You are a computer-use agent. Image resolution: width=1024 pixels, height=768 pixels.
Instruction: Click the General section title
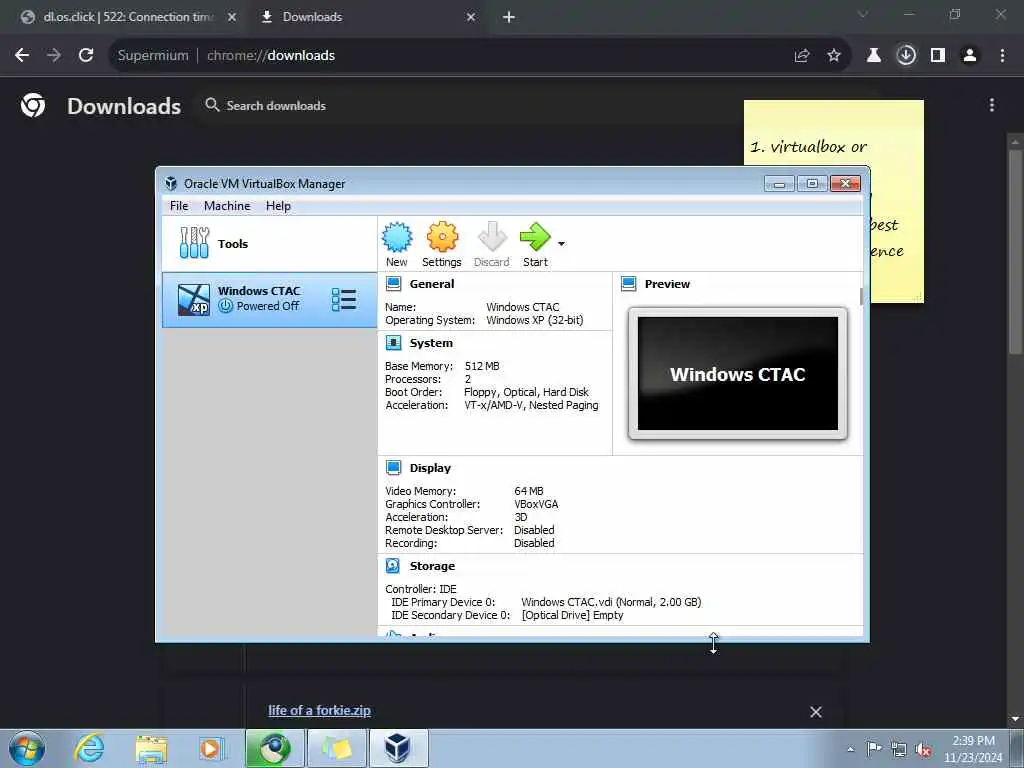[432, 284]
